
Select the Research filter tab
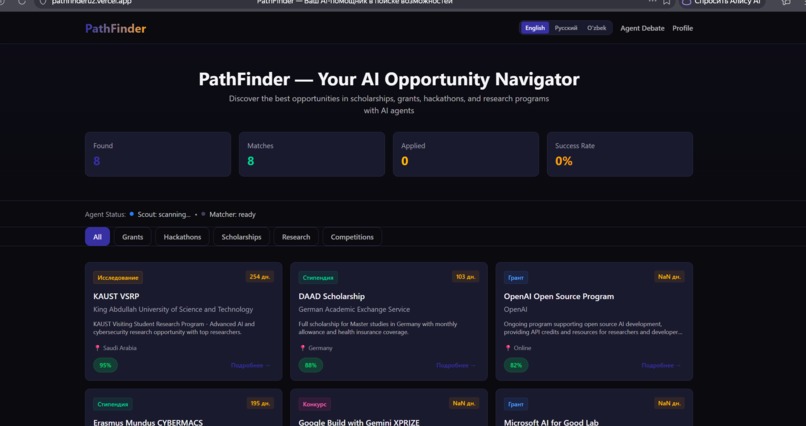pos(296,237)
